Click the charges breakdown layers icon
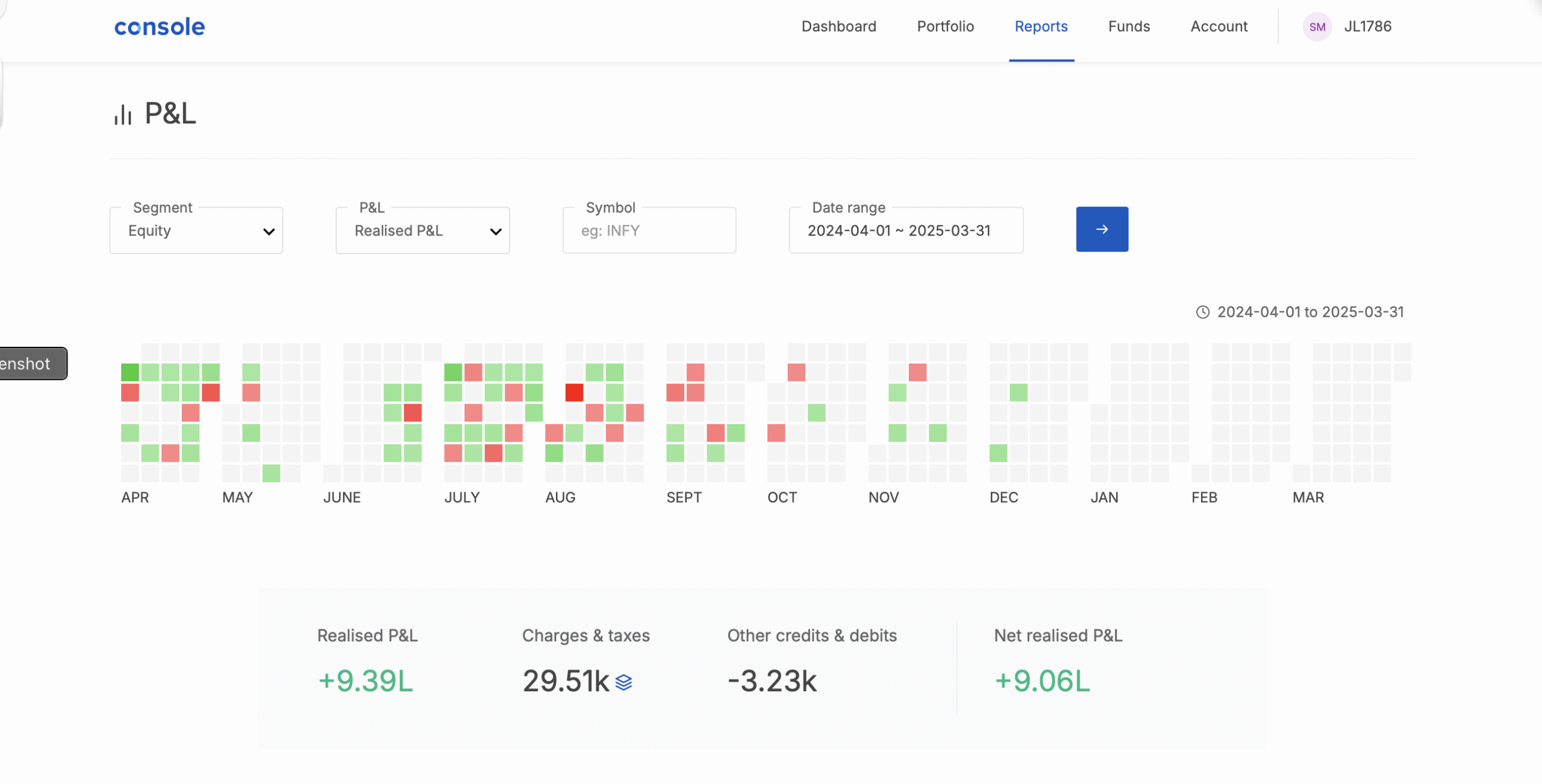 click(624, 682)
